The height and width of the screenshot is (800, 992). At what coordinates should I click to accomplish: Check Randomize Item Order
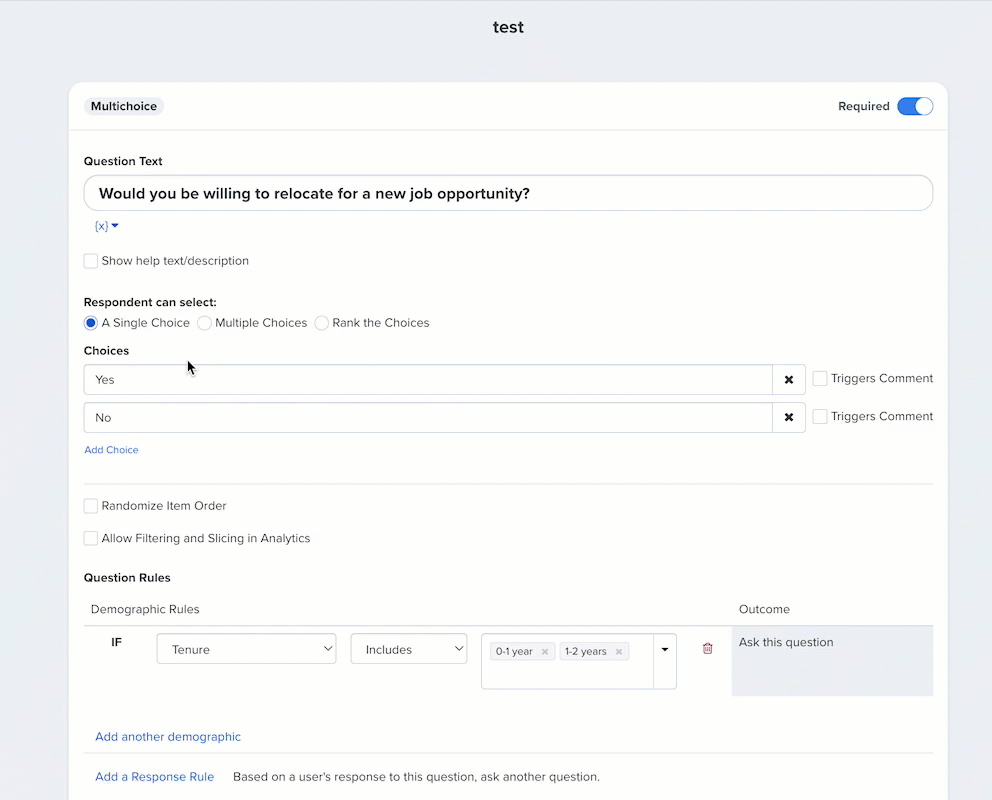[x=91, y=506]
